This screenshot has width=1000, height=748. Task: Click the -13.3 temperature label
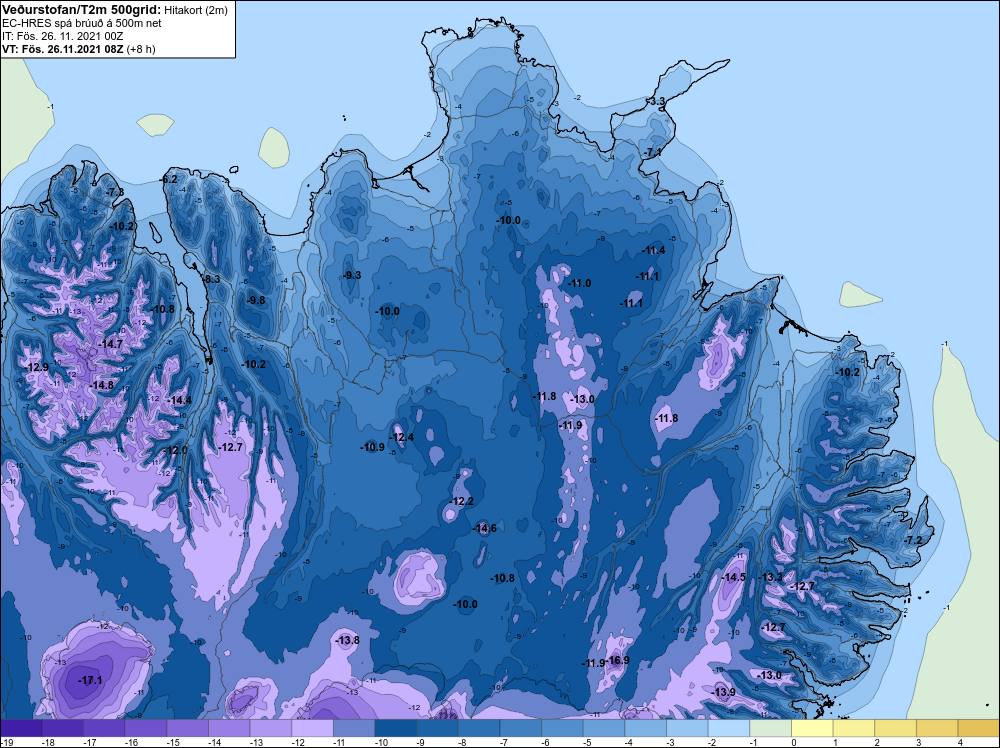(x=770, y=577)
